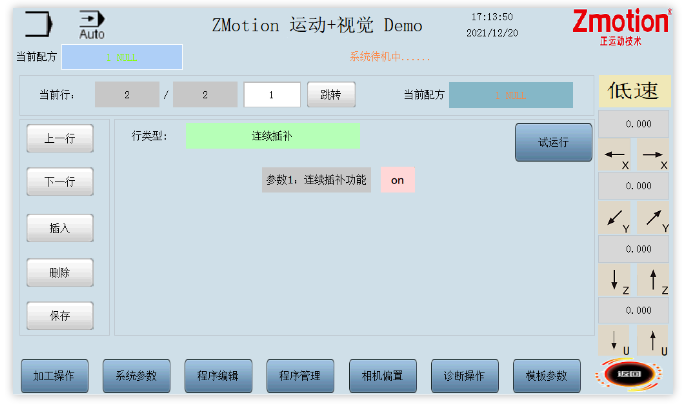Click the 参数1: 连续插补功能 label
This screenshot has height=404, width=685.
[316, 180]
